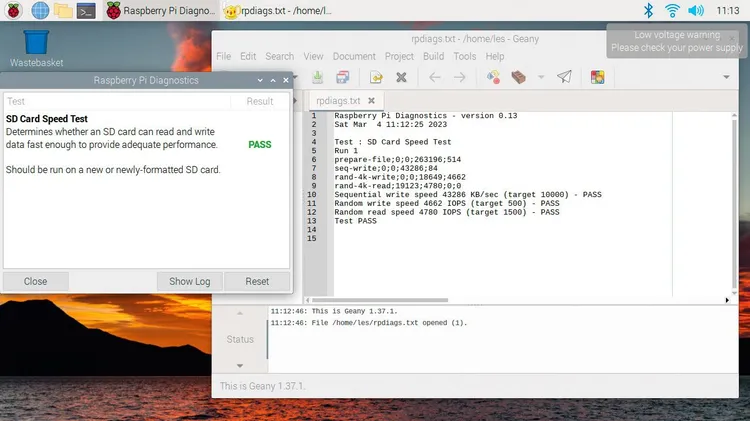Click the Close file X toolbar icon
The width and height of the screenshot is (750, 421).
pyautogui.click(x=401, y=77)
